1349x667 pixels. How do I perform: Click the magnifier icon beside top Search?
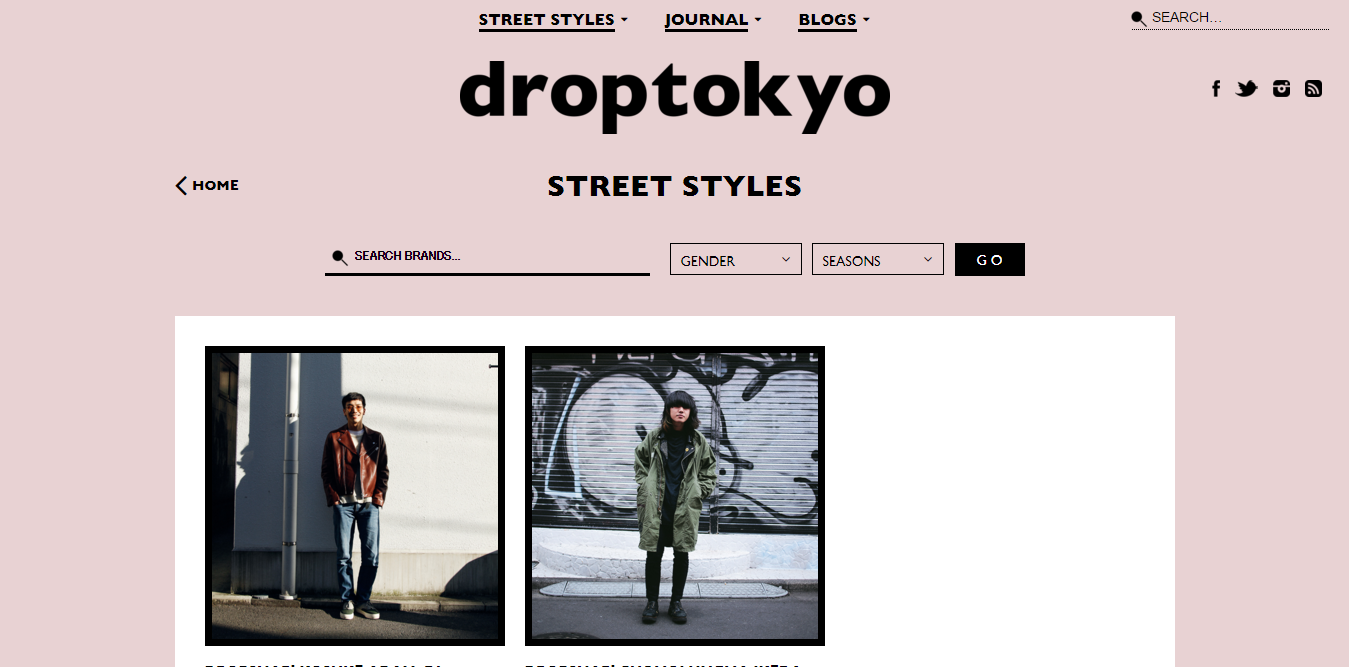[x=1139, y=18]
